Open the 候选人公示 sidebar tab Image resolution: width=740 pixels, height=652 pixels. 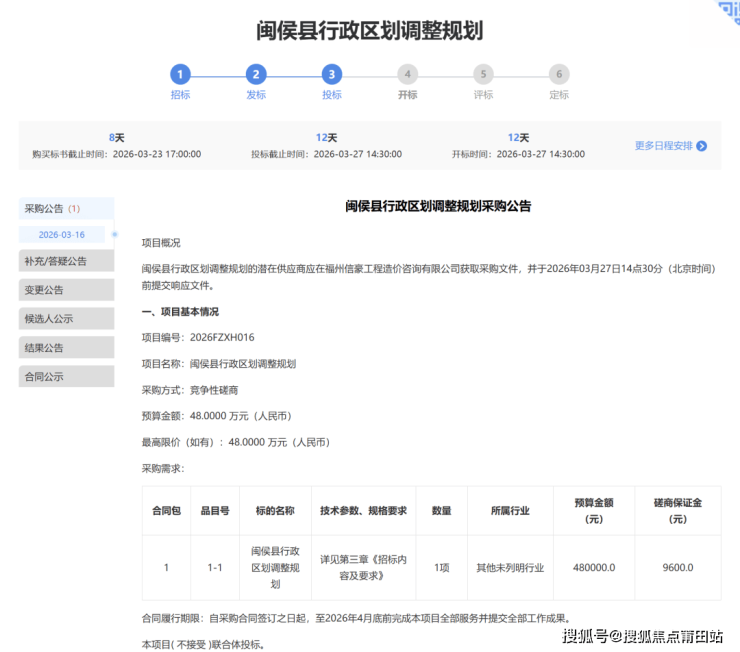(66, 319)
